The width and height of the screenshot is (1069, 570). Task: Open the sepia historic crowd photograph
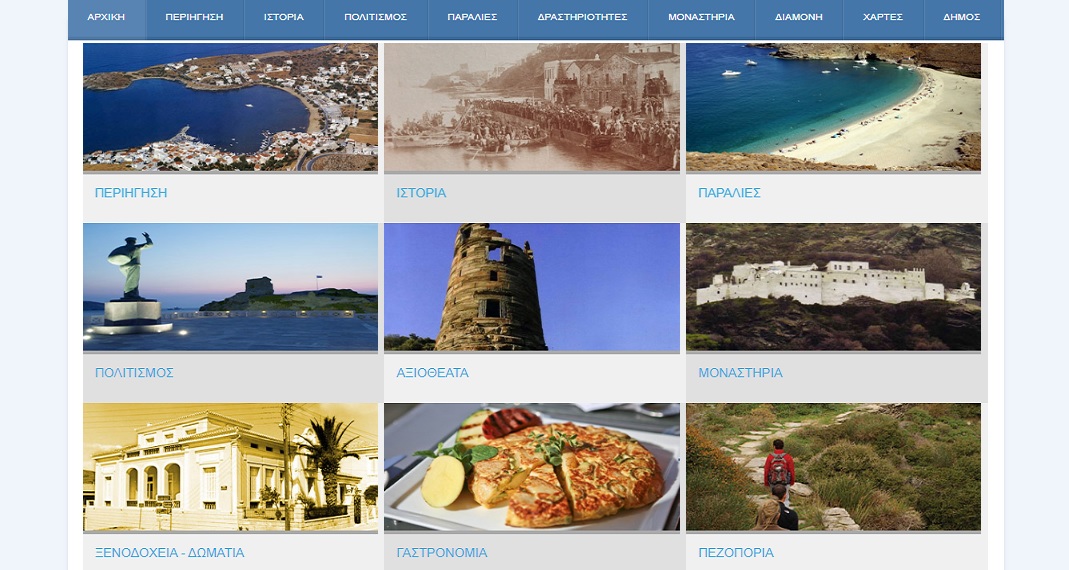pyautogui.click(x=531, y=107)
